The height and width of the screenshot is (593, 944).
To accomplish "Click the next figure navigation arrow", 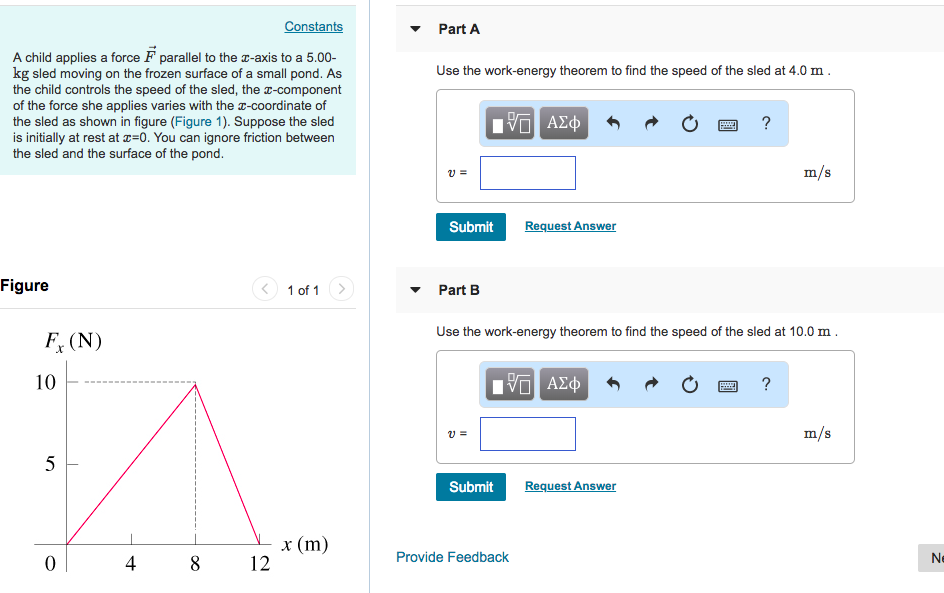I will pos(341,288).
